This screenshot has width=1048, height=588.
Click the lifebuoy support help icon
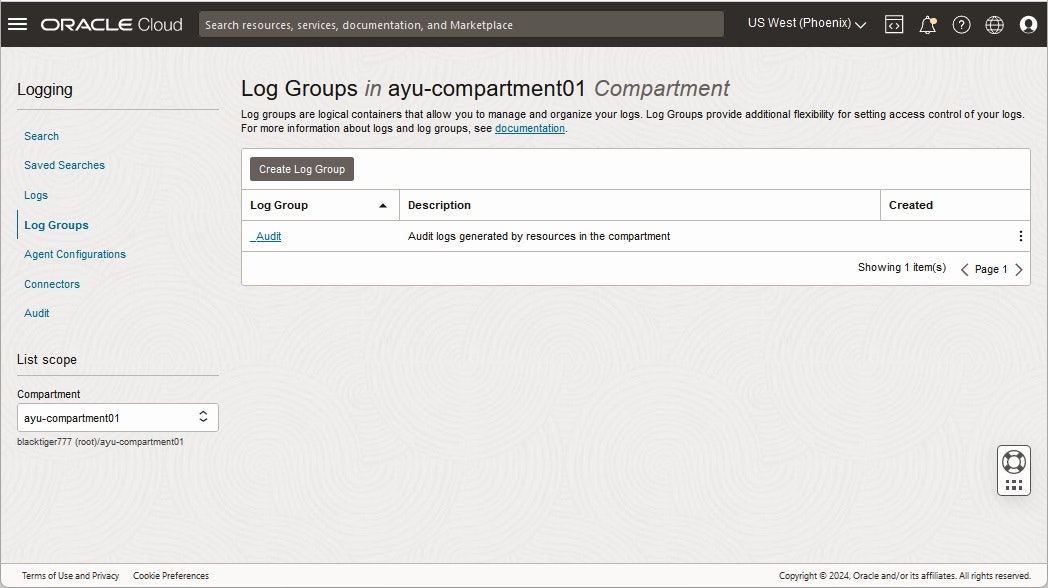pos(1014,462)
